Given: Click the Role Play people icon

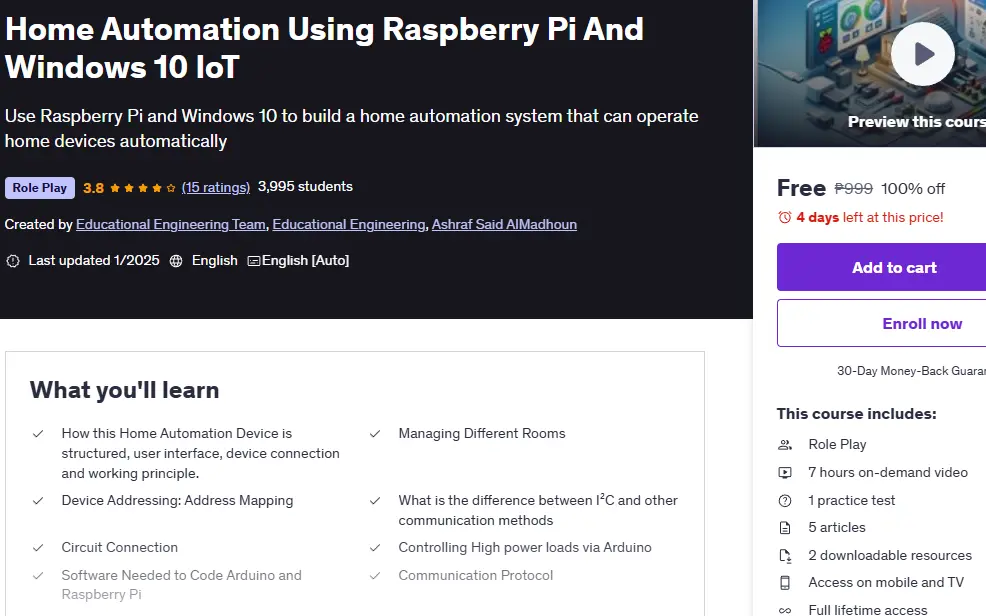Looking at the screenshot, I should pyautogui.click(x=785, y=445).
